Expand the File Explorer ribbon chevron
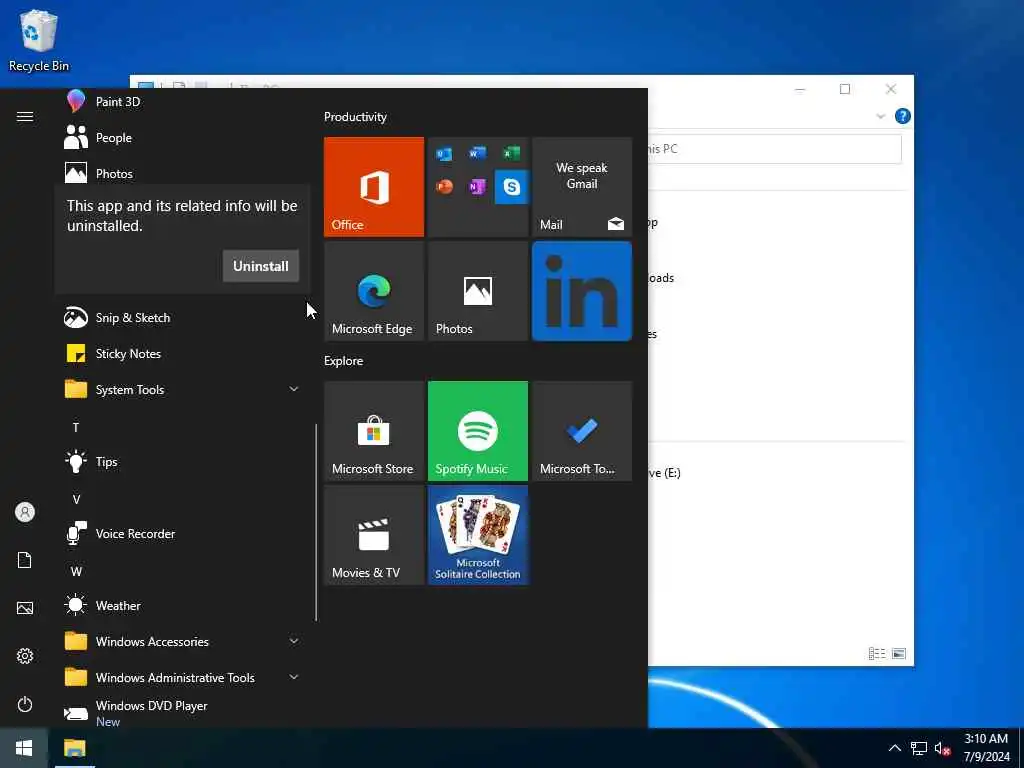1024x768 pixels. [x=880, y=116]
